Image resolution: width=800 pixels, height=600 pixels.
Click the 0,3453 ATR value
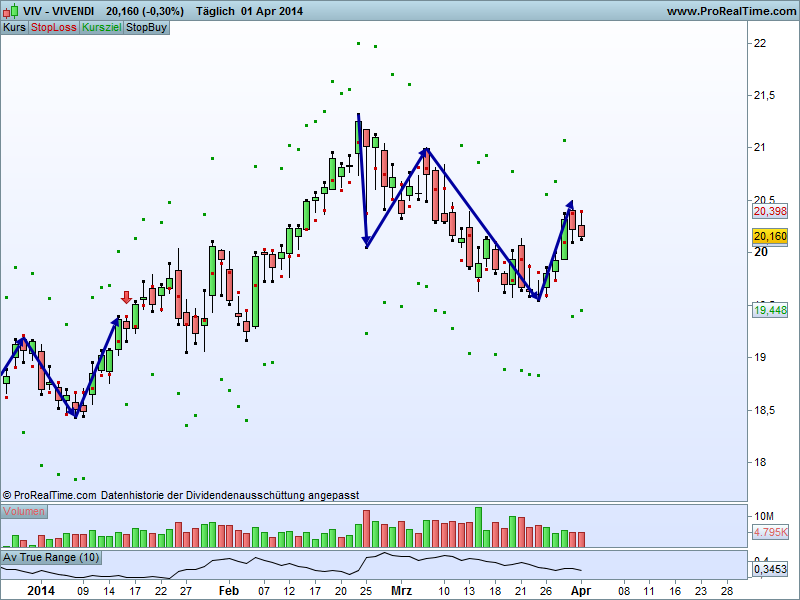point(770,569)
